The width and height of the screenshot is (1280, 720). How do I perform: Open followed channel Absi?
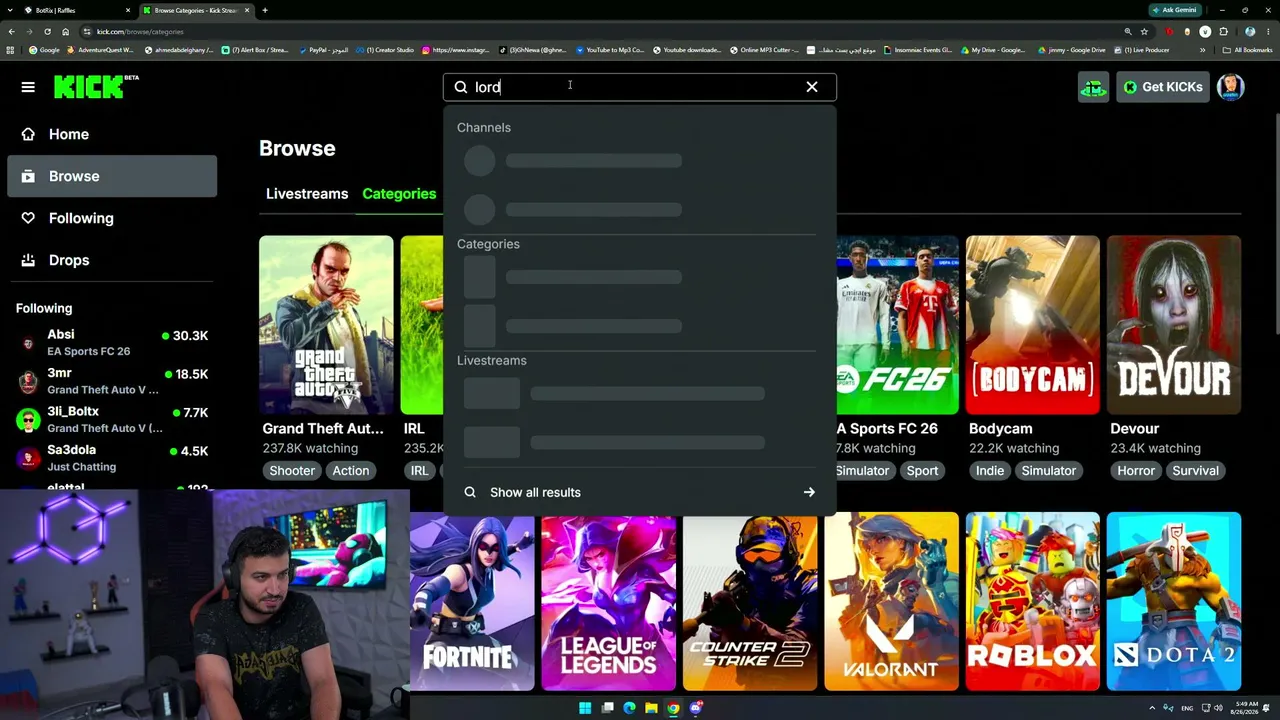point(112,342)
